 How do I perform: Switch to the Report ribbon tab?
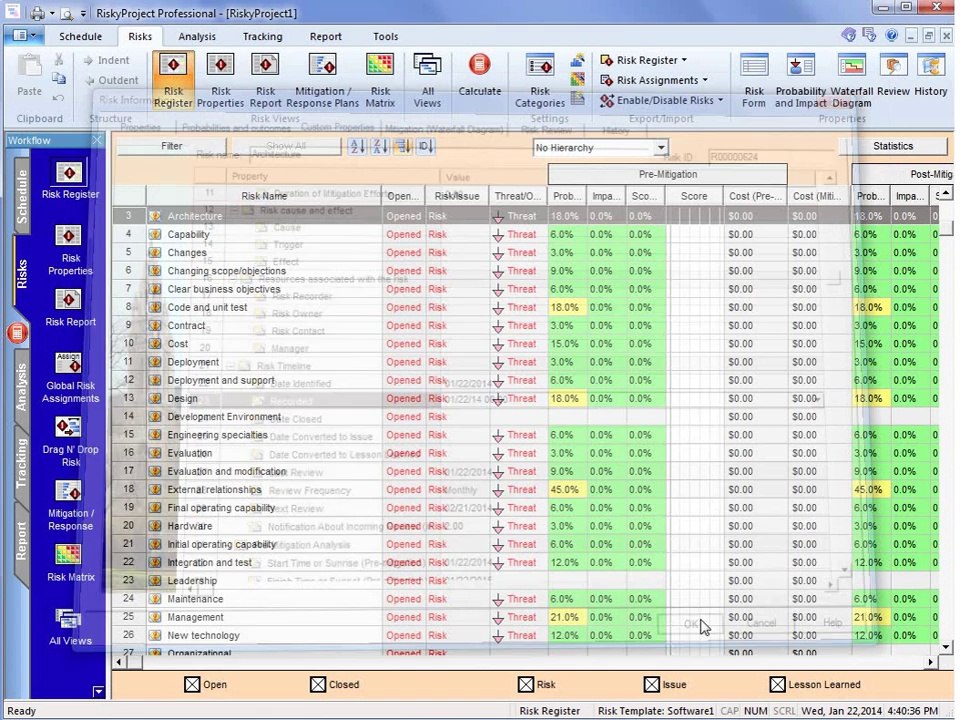pos(325,36)
